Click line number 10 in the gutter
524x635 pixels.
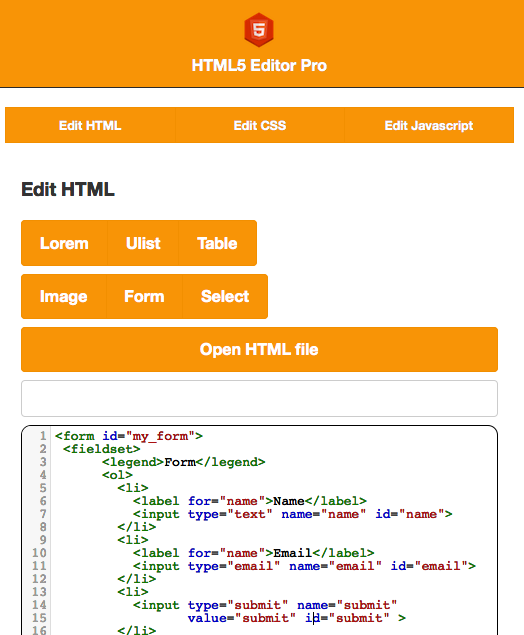pos(39,553)
